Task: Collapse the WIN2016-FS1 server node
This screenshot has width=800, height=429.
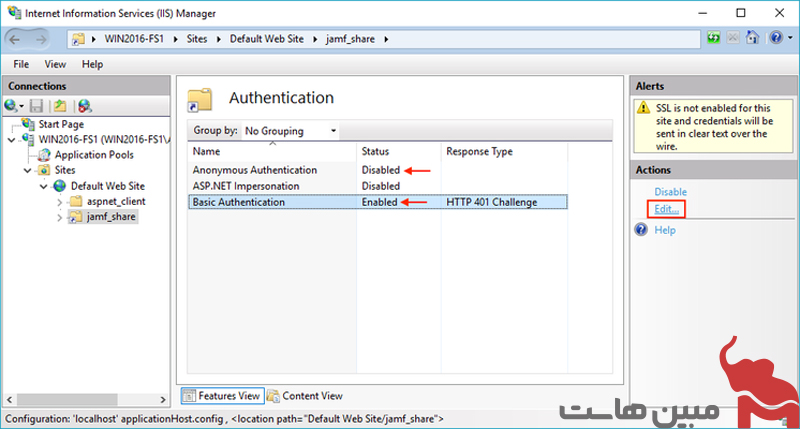Action: [11, 140]
